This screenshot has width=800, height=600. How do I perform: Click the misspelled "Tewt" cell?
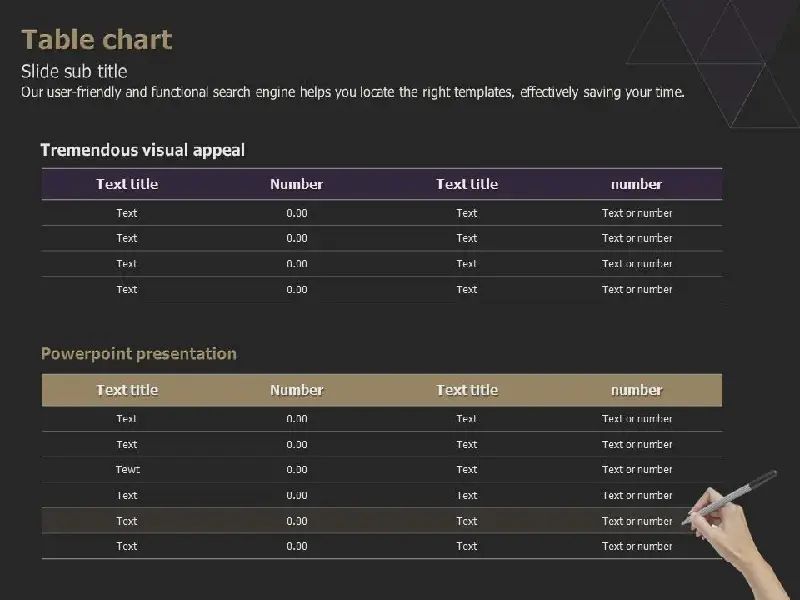128,469
